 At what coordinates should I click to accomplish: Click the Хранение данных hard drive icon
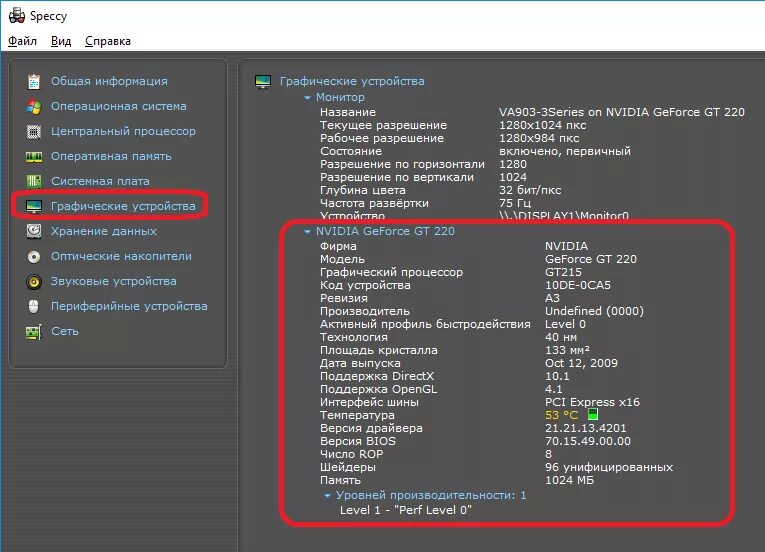pos(34,231)
